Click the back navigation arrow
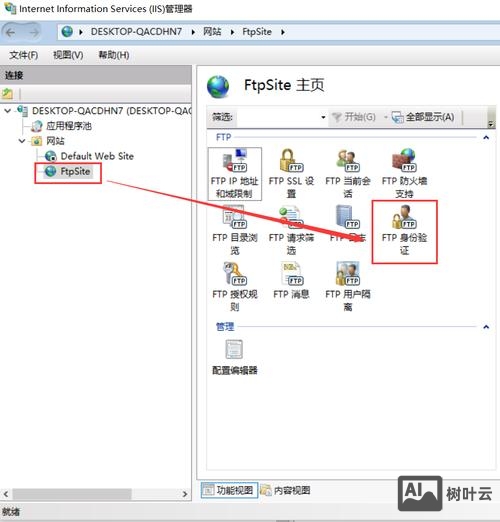Image resolution: width=500 pixels, height=522 pixels. click(x=11, y=32)
